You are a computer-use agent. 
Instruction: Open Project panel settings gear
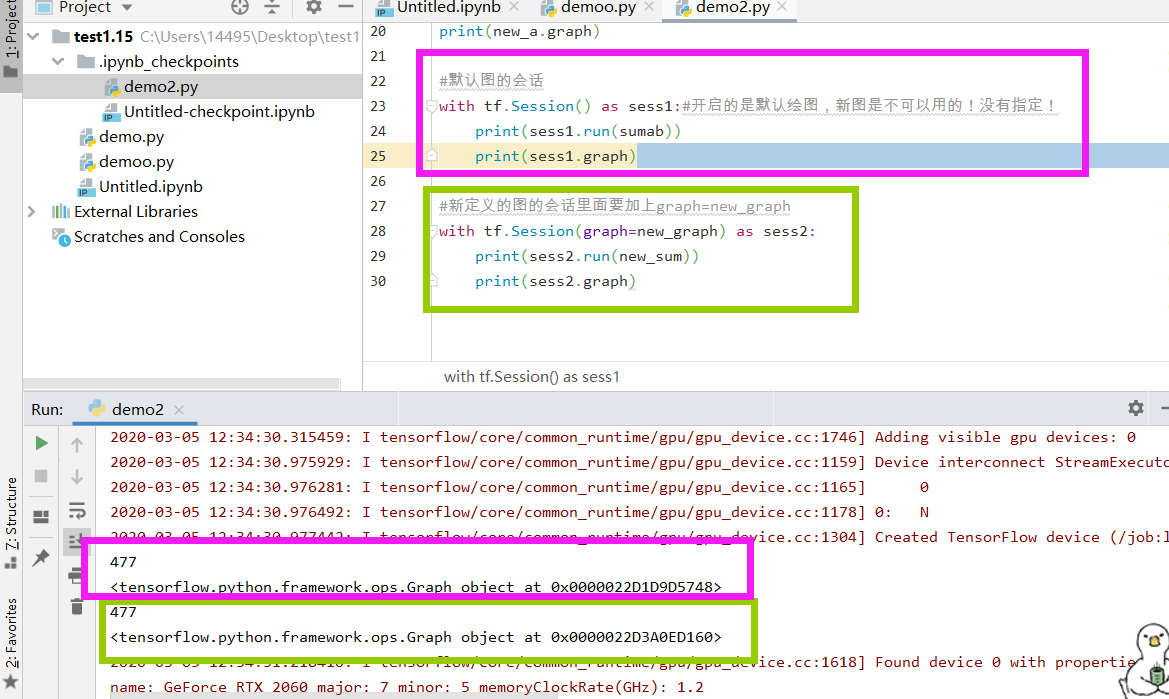[x=314, y=7]
